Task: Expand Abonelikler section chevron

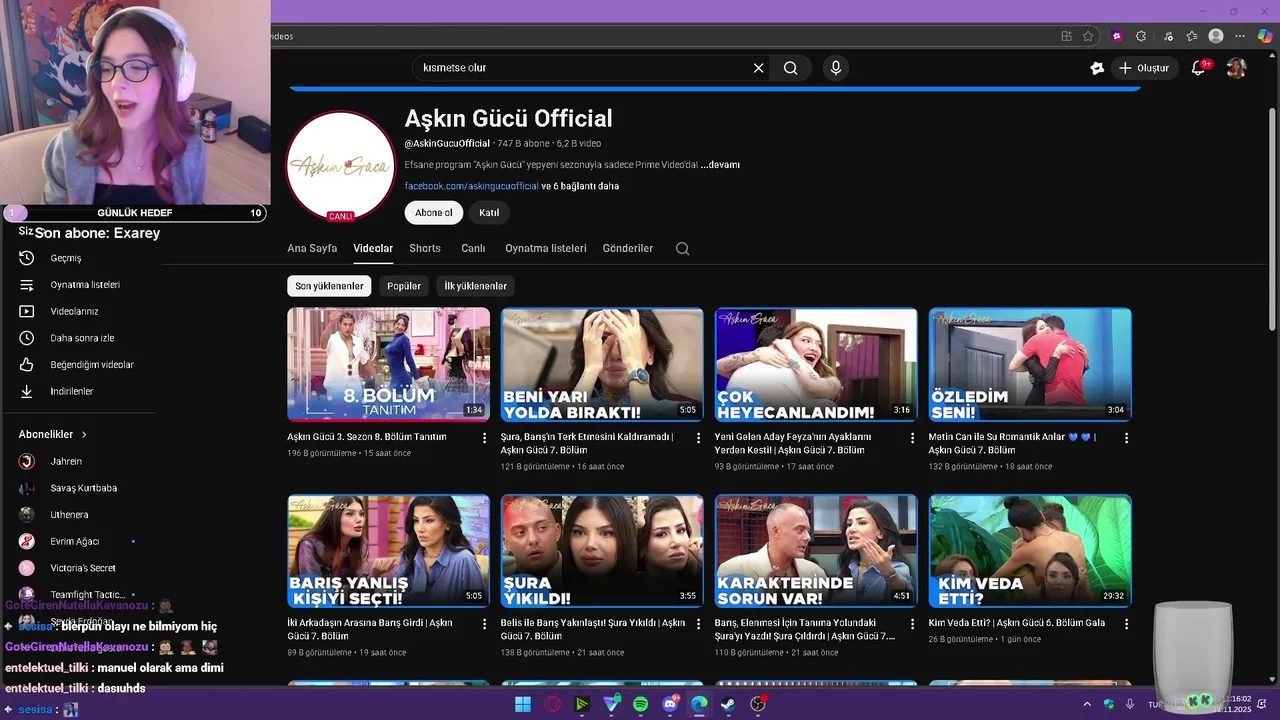Action: pos(84,435)
